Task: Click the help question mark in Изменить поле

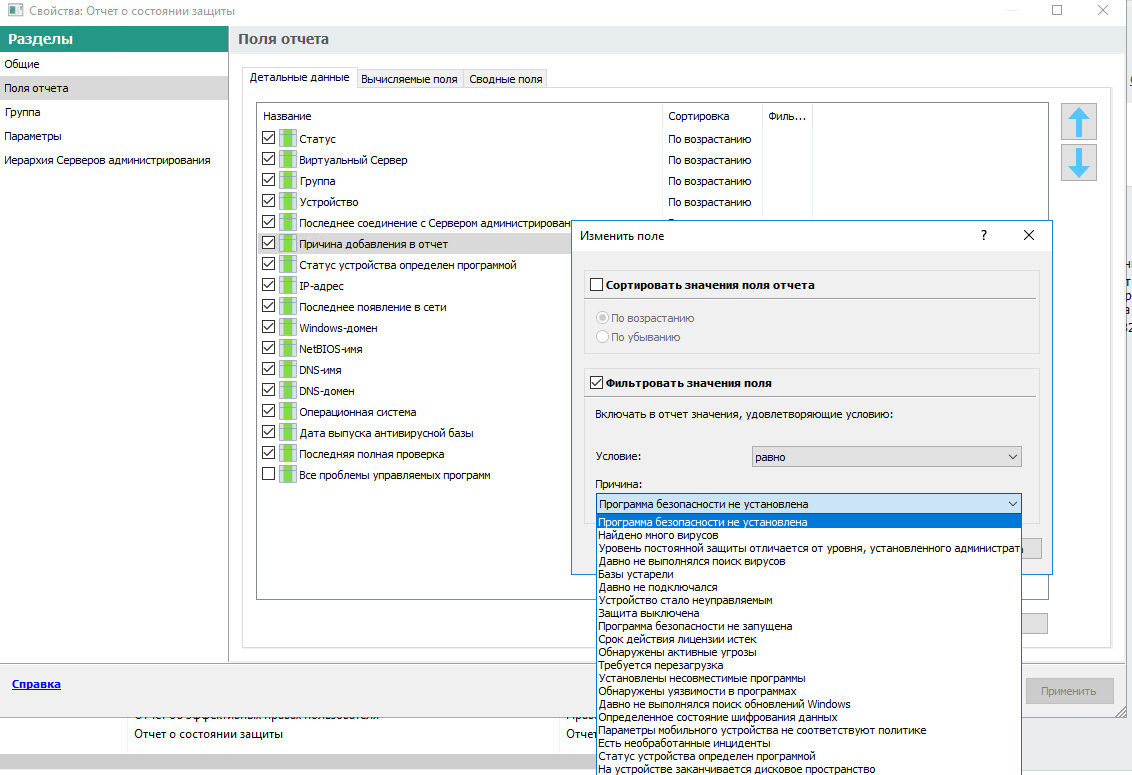Action: (984, 236)
